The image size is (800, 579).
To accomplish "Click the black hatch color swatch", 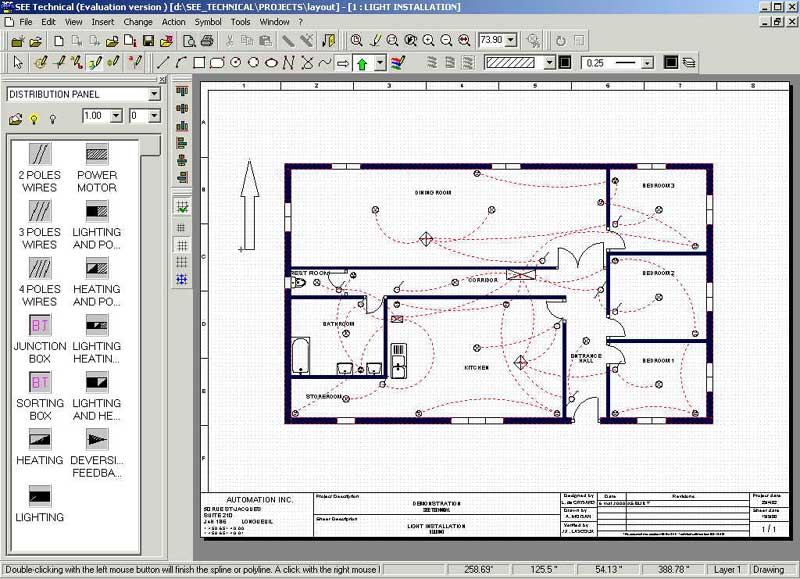I will click(x=565, y=63).
